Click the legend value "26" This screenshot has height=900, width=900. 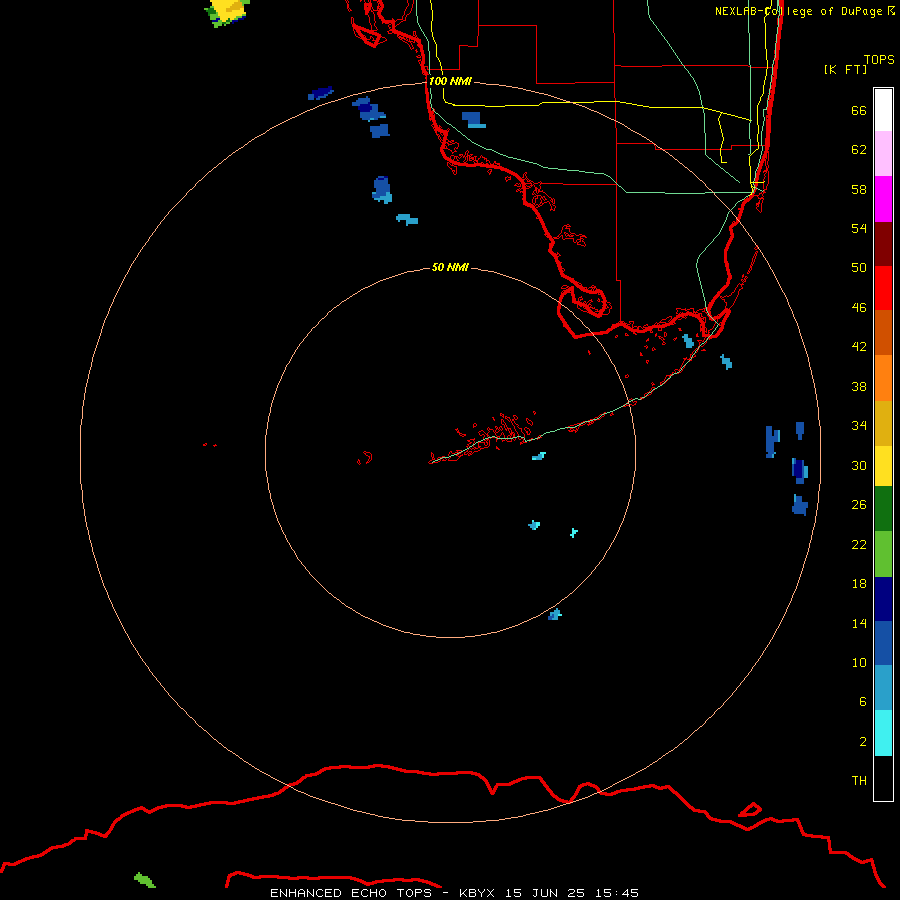click(859, 505)
